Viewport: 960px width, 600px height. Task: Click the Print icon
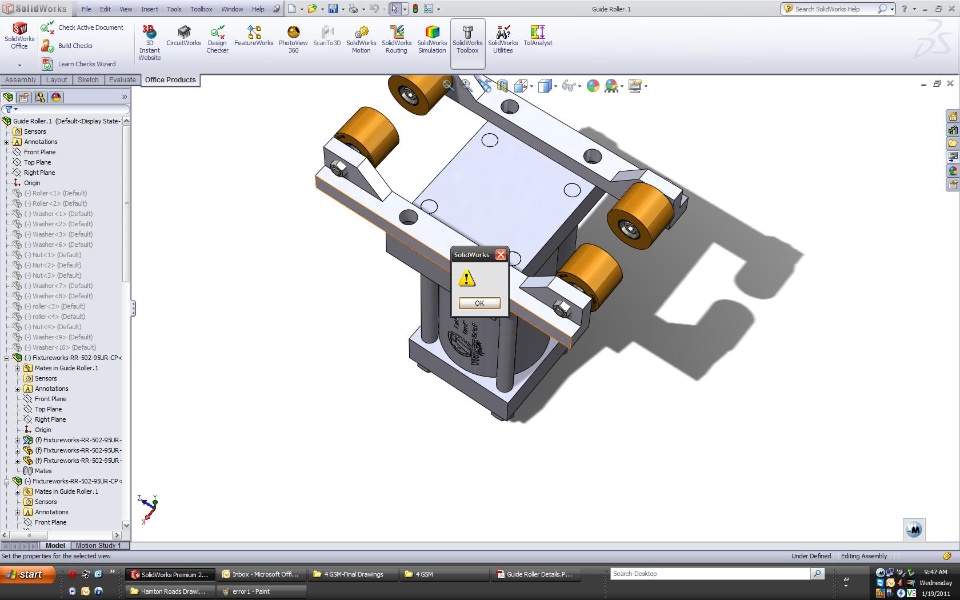pyautogui.click(x=353, y=9)
